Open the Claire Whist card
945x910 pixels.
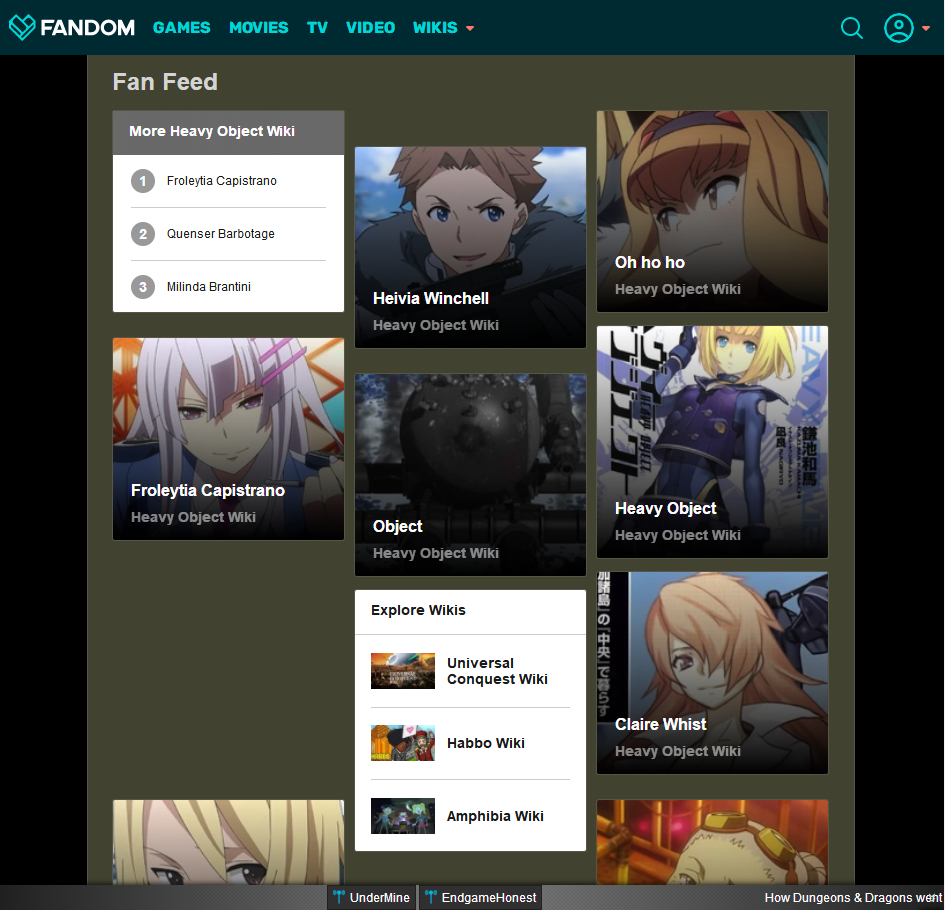click(712, 673)
